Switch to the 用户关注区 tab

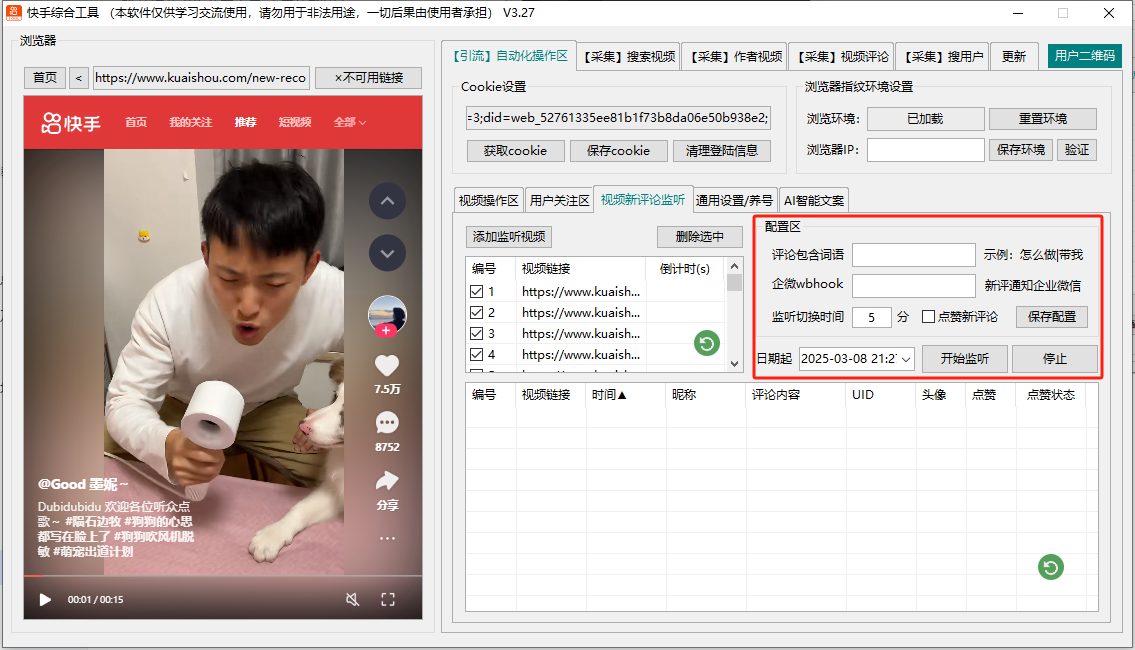click(559, 200)
